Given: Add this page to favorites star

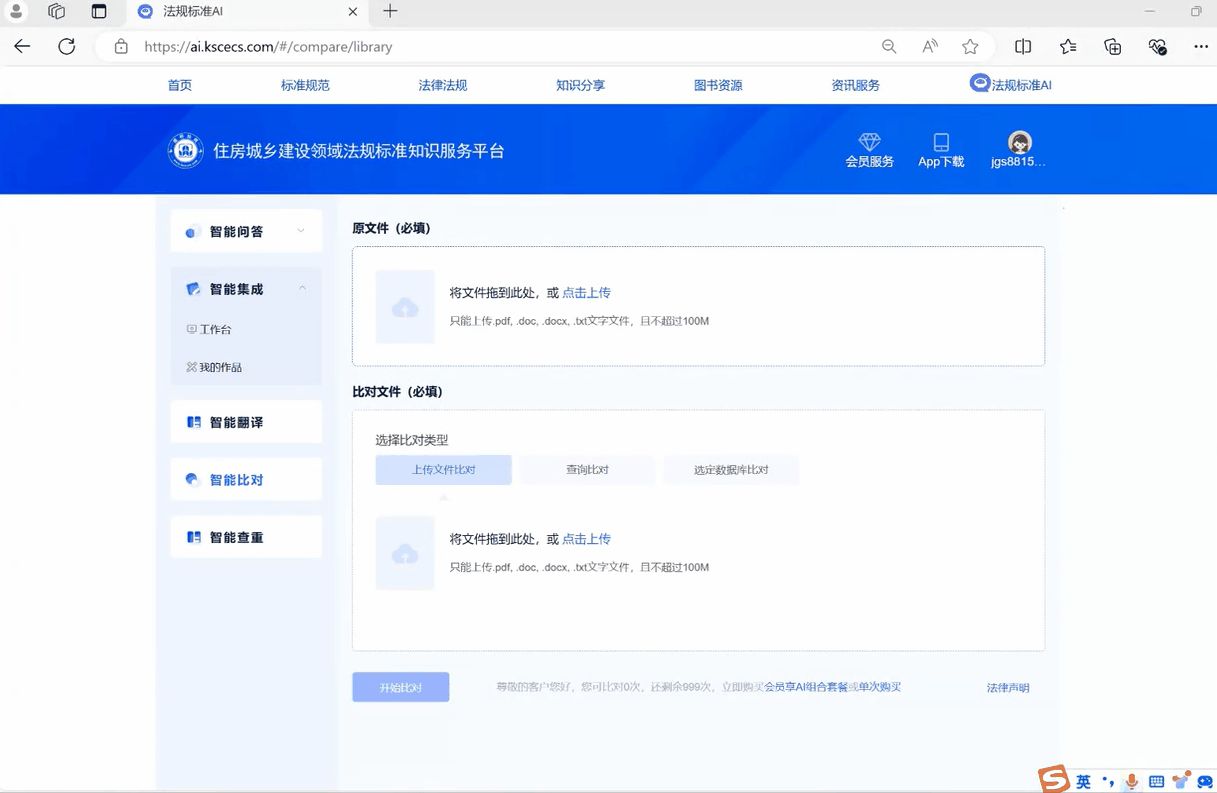Looking at the screenshot, I should (970, 46).
